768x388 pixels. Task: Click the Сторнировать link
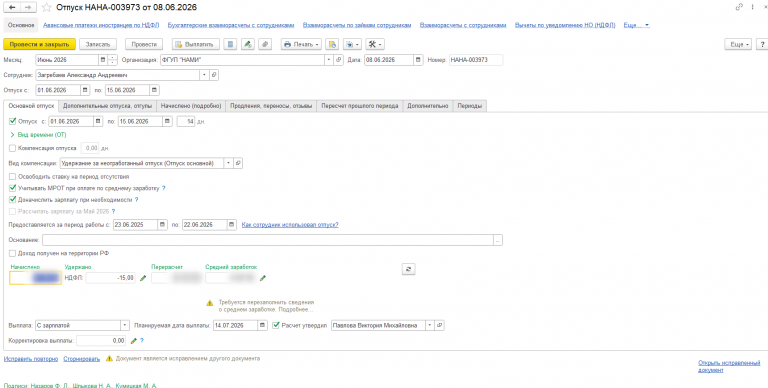[81, 359]
